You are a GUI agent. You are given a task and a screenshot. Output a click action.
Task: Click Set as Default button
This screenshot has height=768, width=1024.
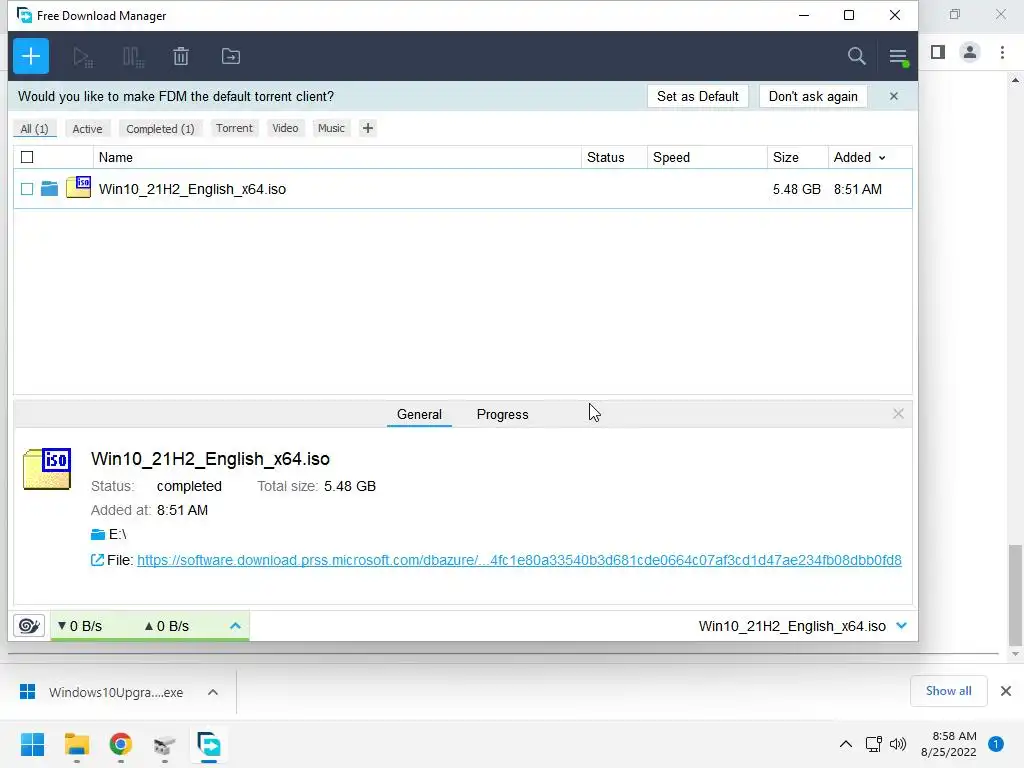point(697,96)
